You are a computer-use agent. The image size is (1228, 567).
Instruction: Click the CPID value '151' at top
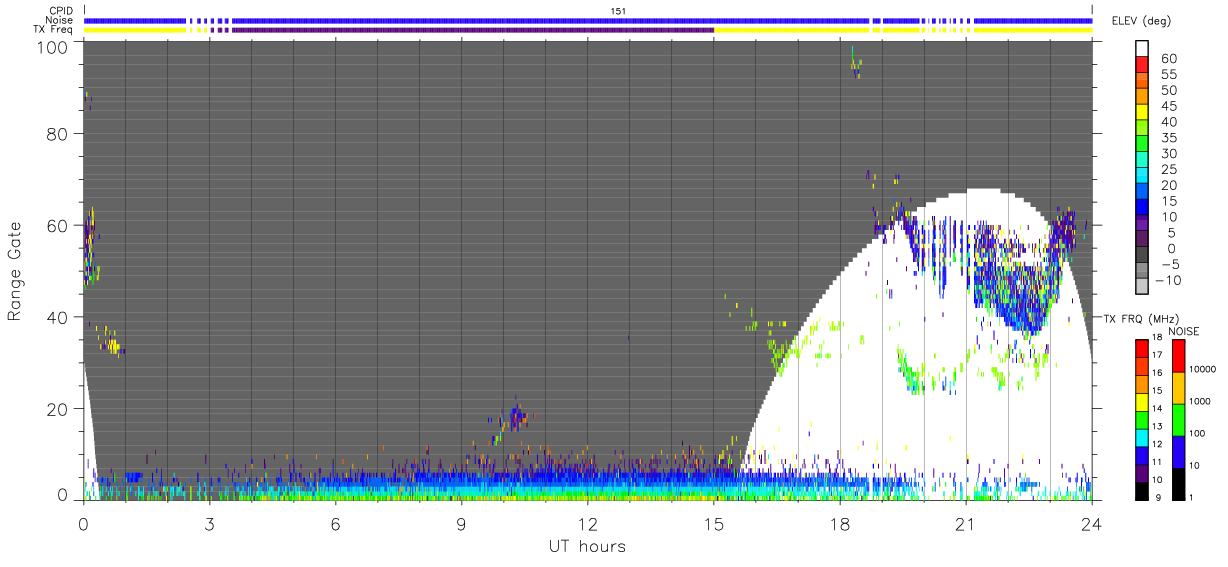pyautogui.click(x=618, y=11)
